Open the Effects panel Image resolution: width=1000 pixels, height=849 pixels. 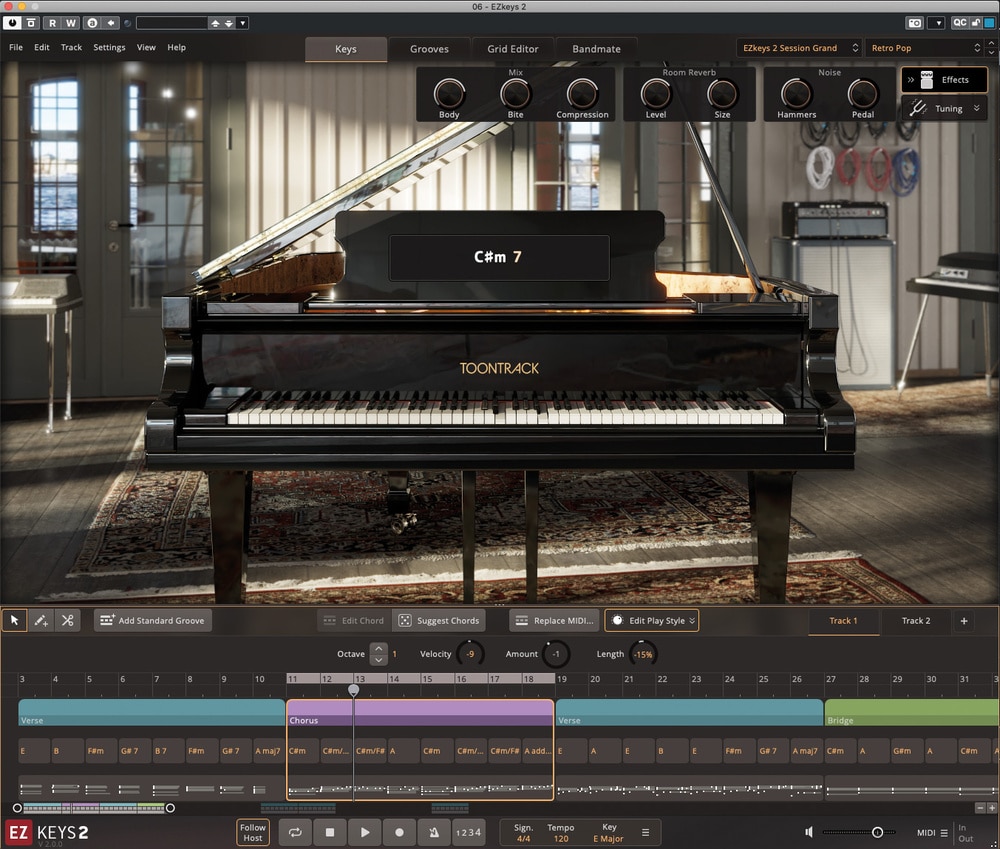coord(944,80)
